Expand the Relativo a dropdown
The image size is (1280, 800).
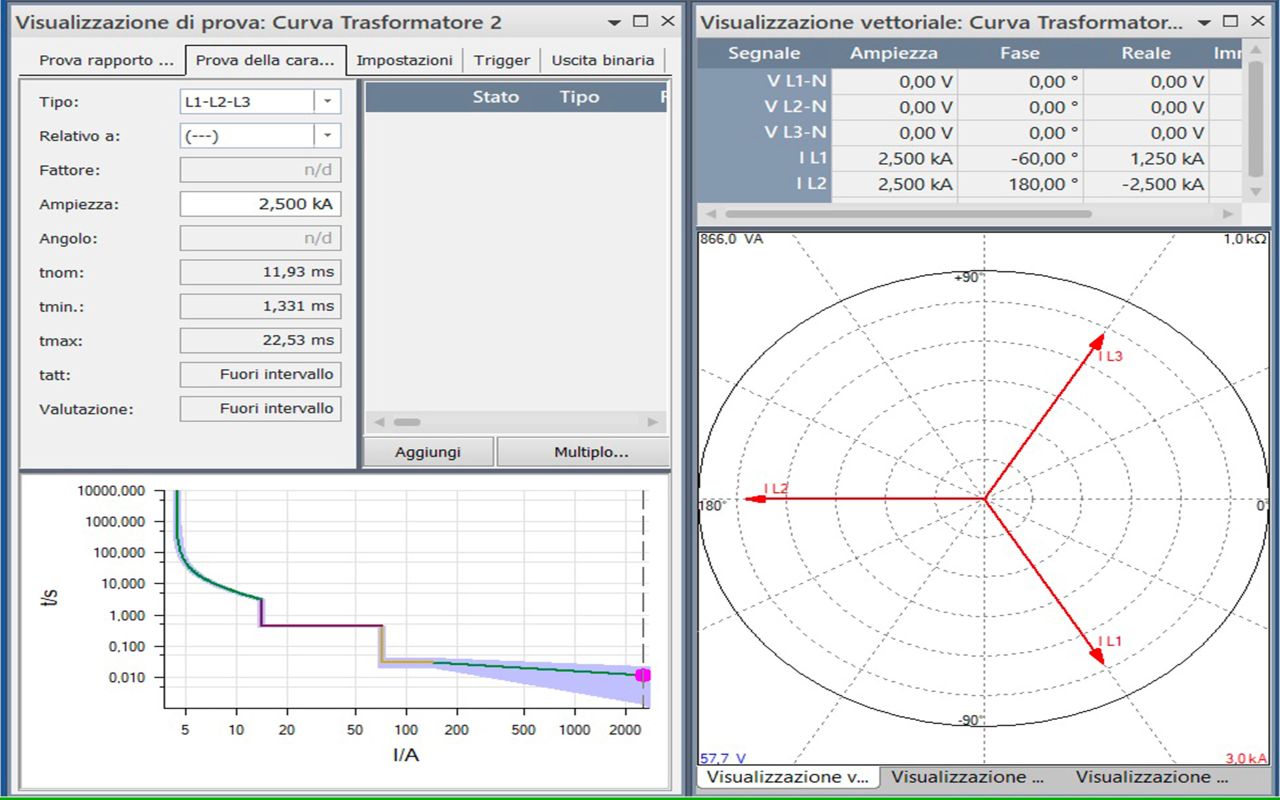[327, 136]
